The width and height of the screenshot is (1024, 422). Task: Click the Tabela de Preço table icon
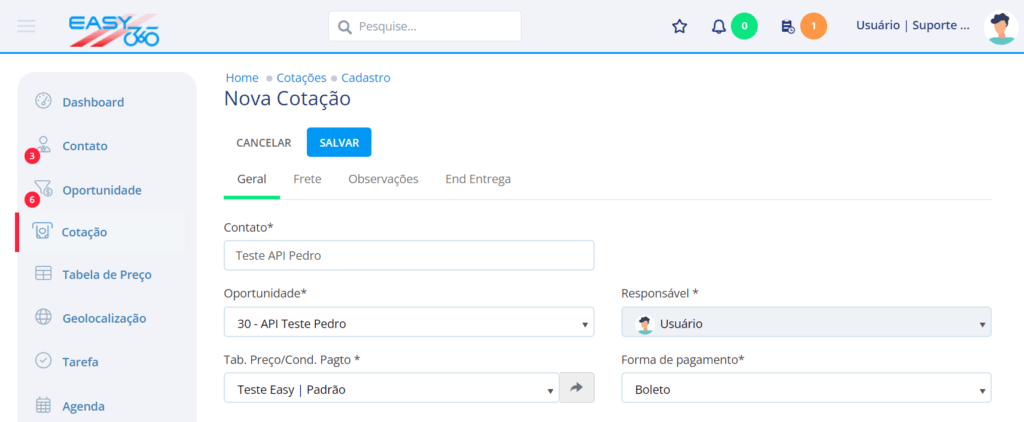(x=43, y=274)
